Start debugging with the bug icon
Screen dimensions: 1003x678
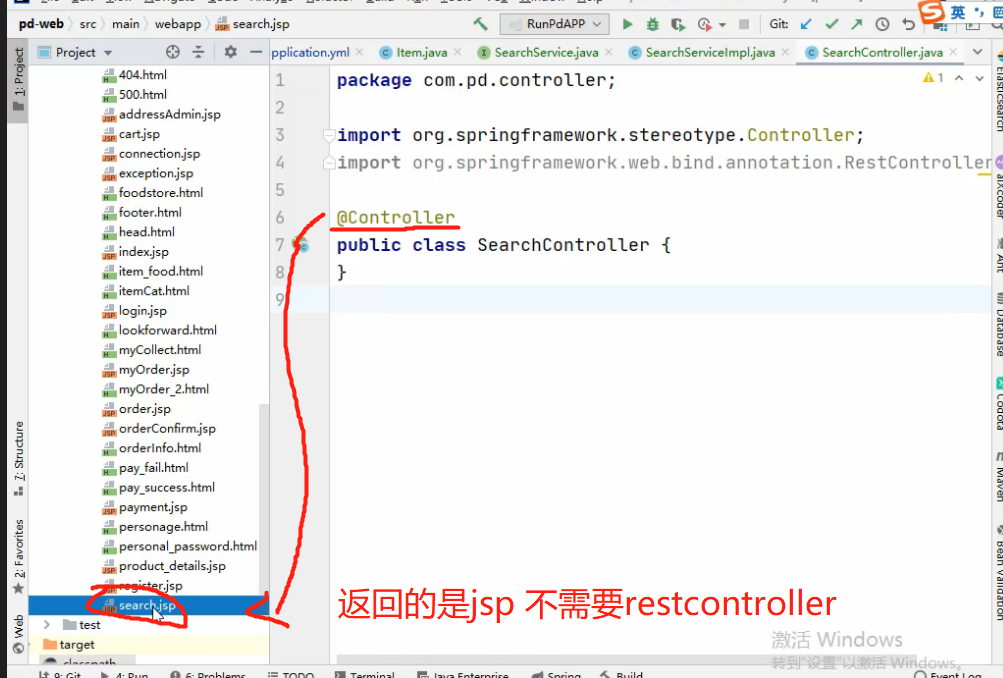pyautogui.click(x=652, y=24)
